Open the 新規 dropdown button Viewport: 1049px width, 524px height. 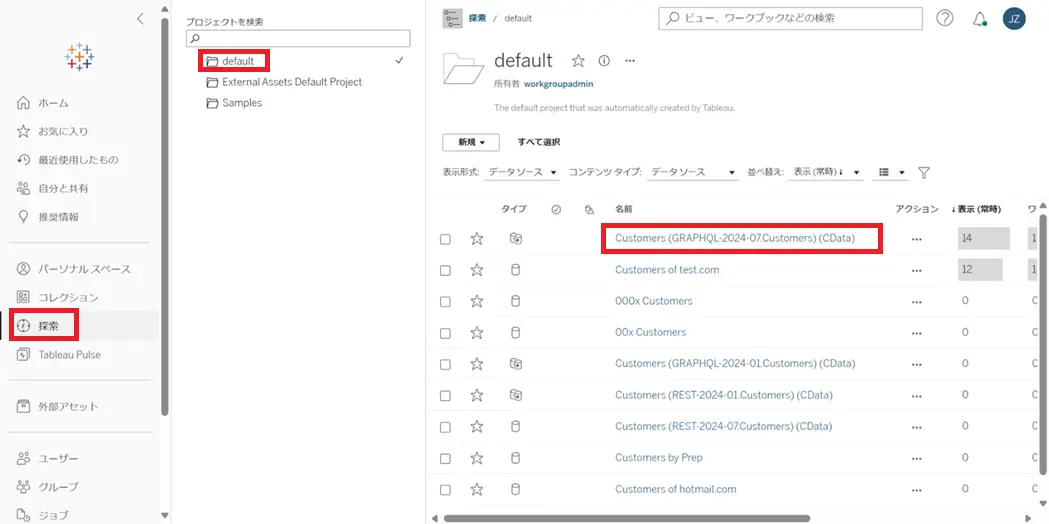471,143
